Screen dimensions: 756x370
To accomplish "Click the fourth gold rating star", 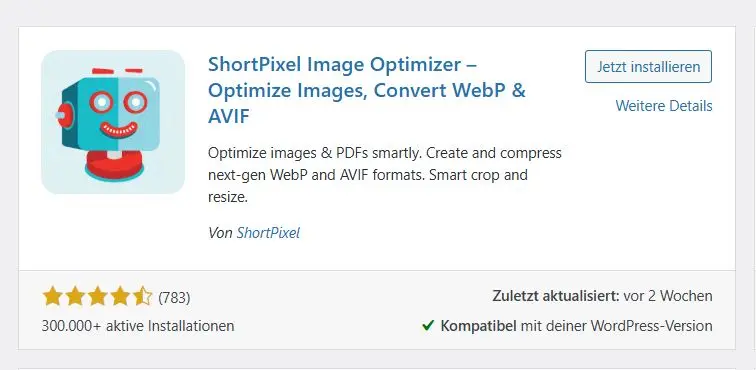I will [120, 297].
